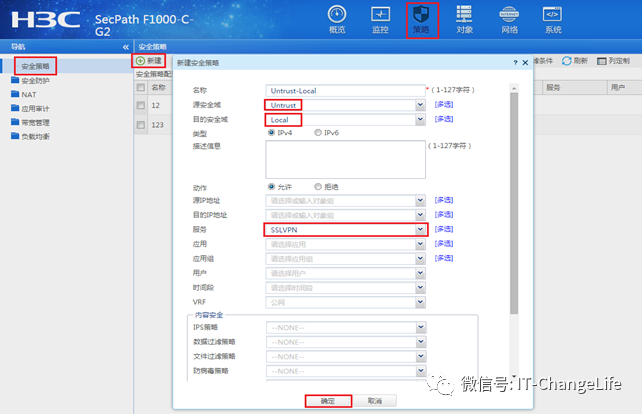Image resolution: width=642 pixels, height=414 pixels.
Task: Click 多选 link next to 源IP地址
Action: 444,200
